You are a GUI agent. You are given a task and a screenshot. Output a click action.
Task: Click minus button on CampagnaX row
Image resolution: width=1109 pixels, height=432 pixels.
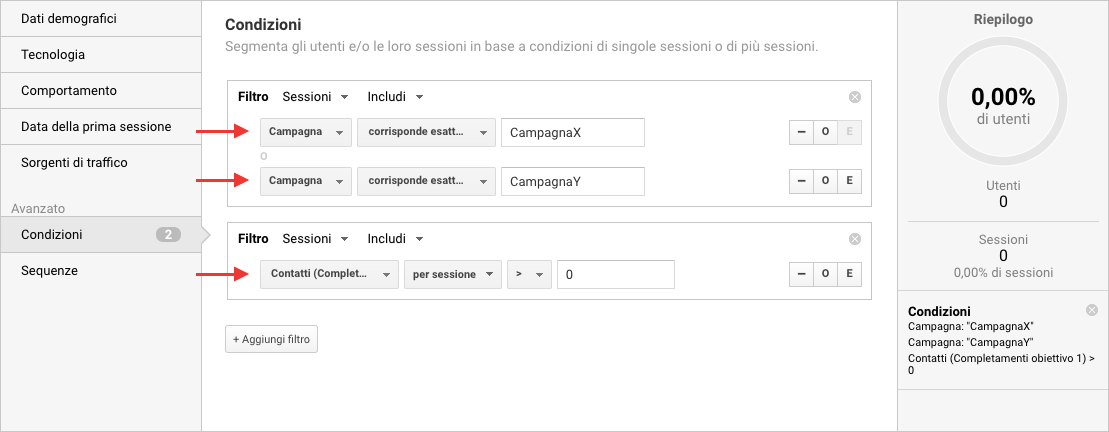click(x=801, y=133)
